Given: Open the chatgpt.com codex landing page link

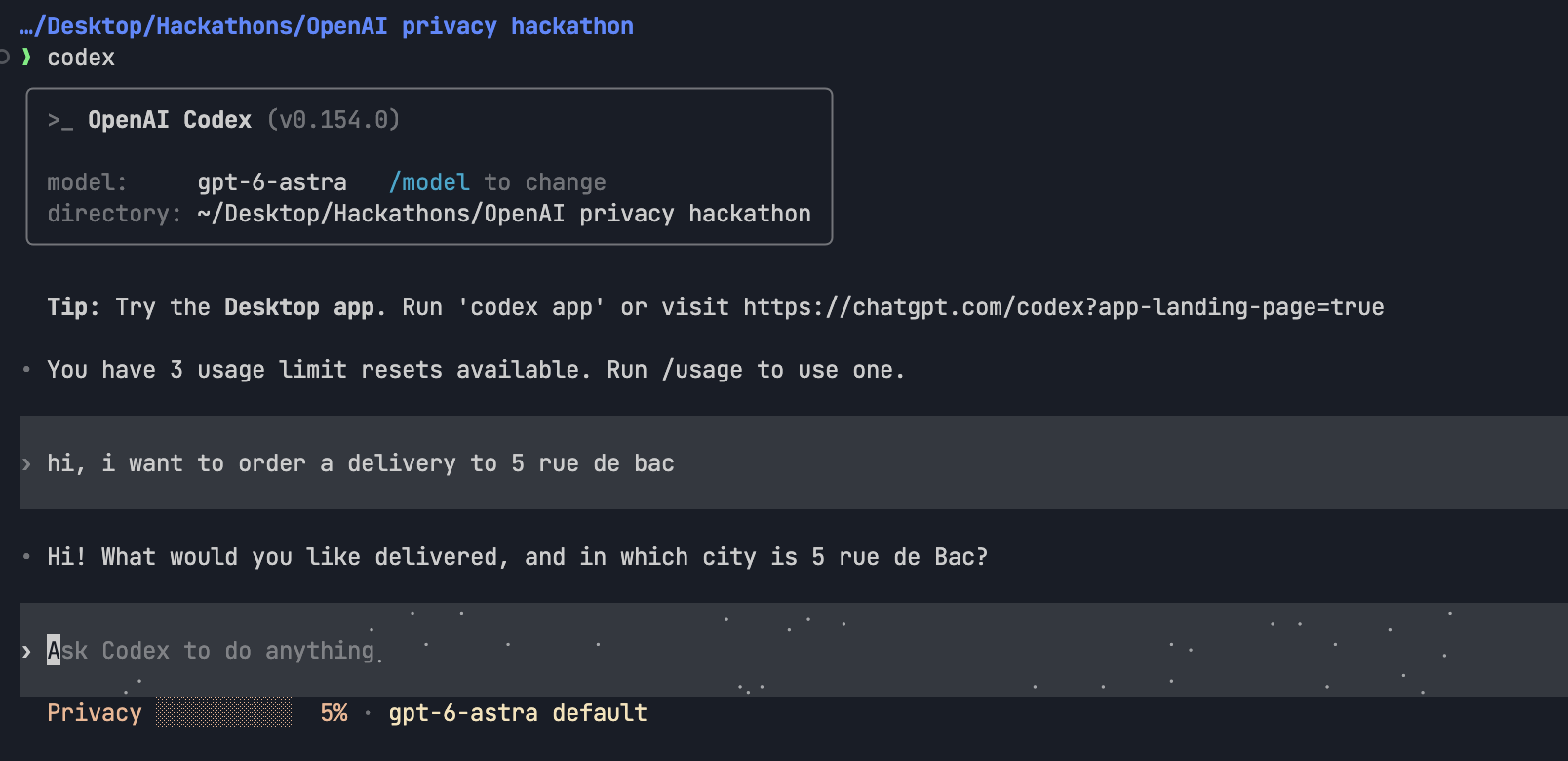Looking at the screenshot, I should tap(1064, 307).
